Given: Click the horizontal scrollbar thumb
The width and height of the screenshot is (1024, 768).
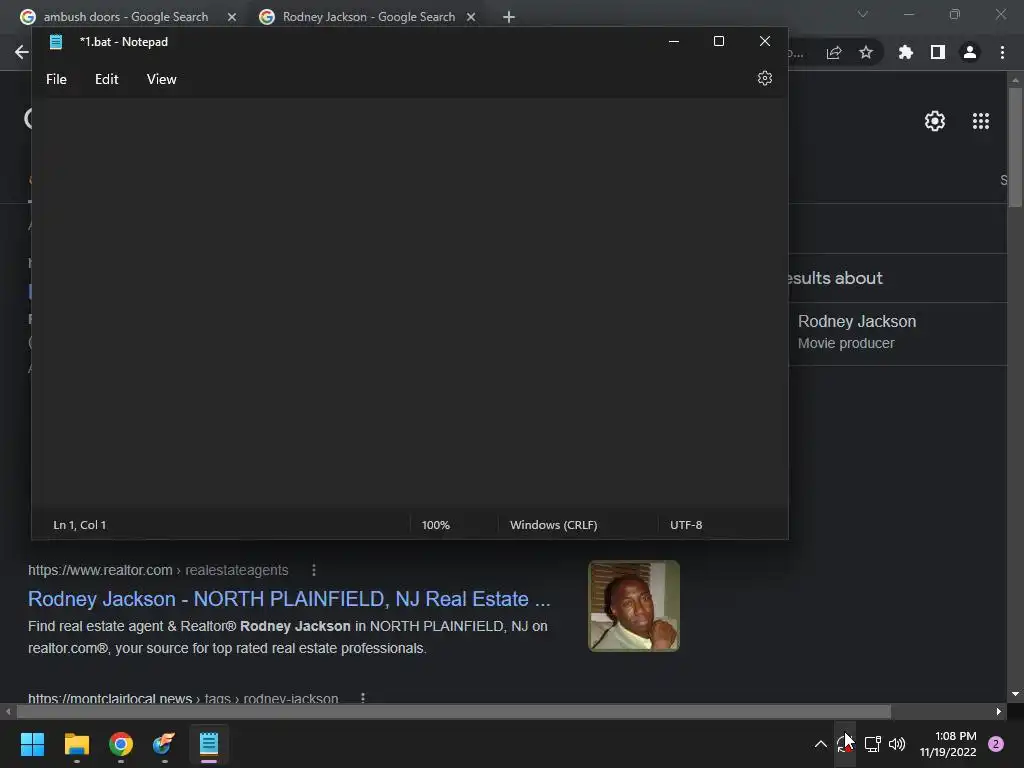Looking at the screenshot, I should pyautogui.click(x=453, y=711).
